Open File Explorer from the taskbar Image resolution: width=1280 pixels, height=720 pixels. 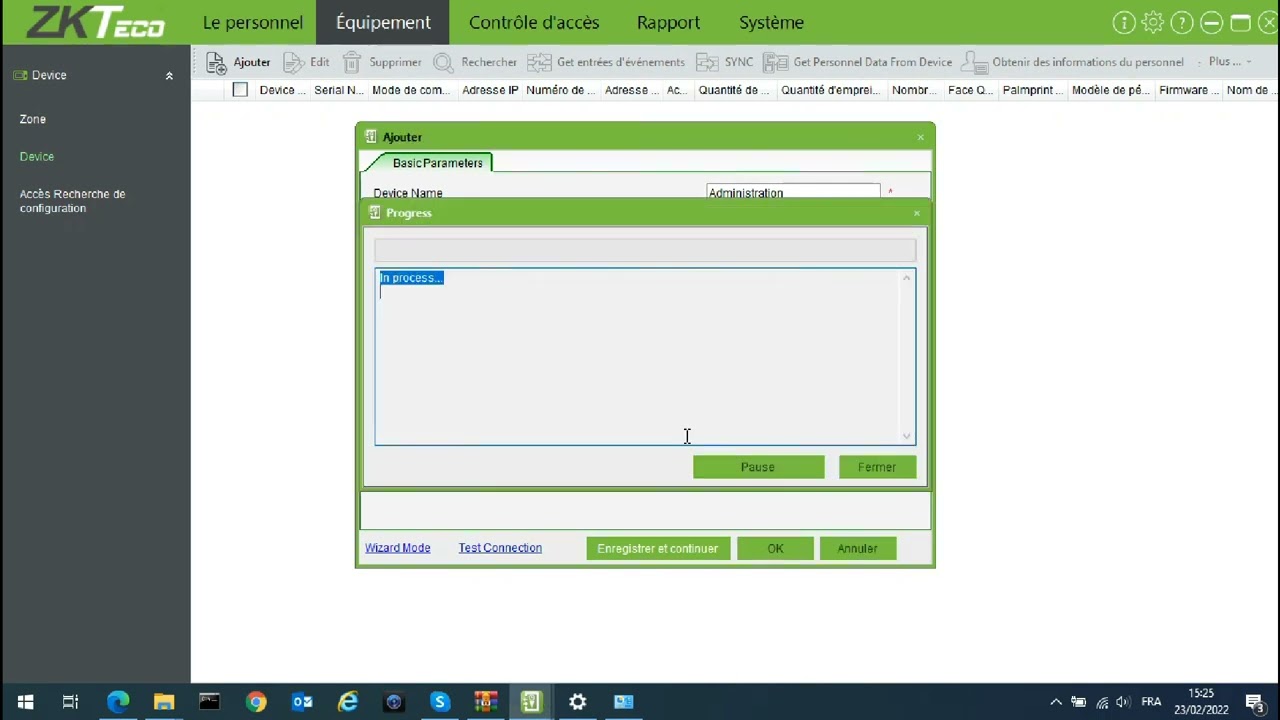click(x=164, y=702)
